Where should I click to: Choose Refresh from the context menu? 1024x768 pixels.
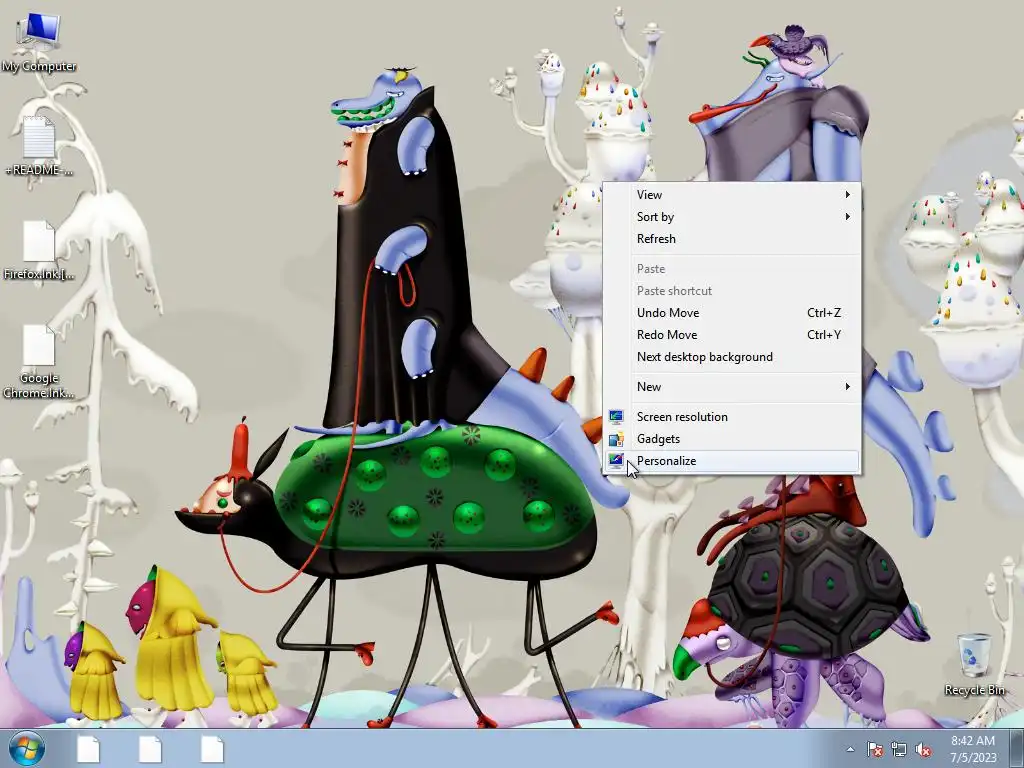pos(731,239)
